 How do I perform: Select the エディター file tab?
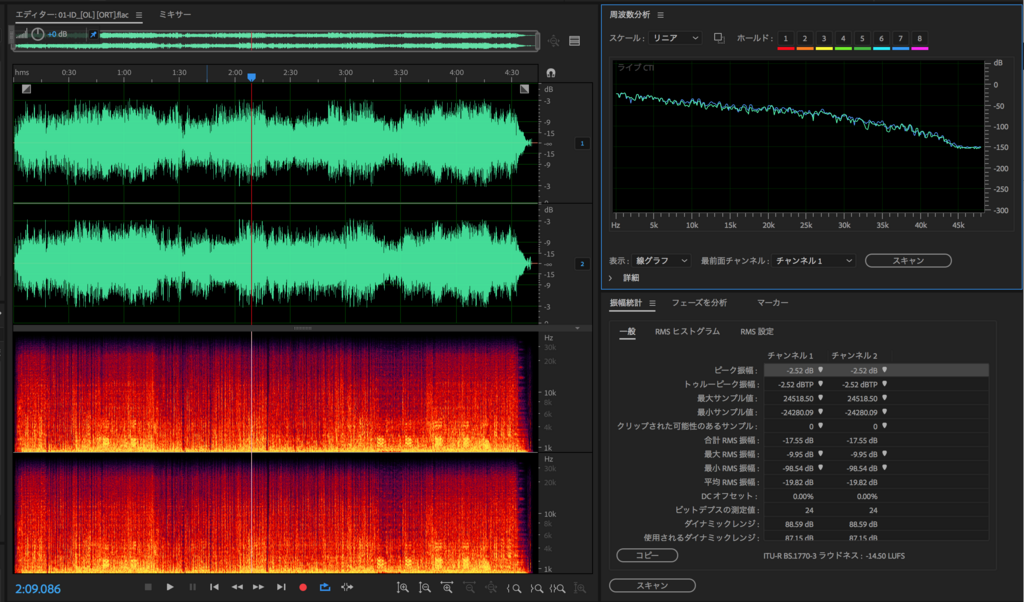point(72,14)
